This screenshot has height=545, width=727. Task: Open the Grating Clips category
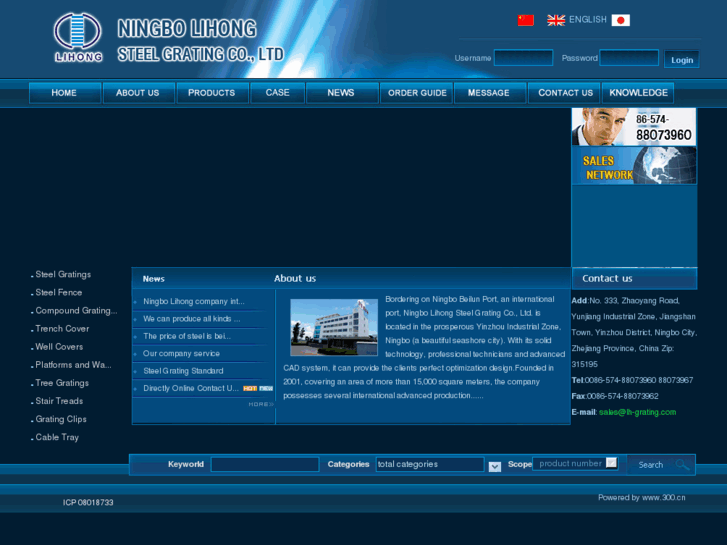(61, 419)
